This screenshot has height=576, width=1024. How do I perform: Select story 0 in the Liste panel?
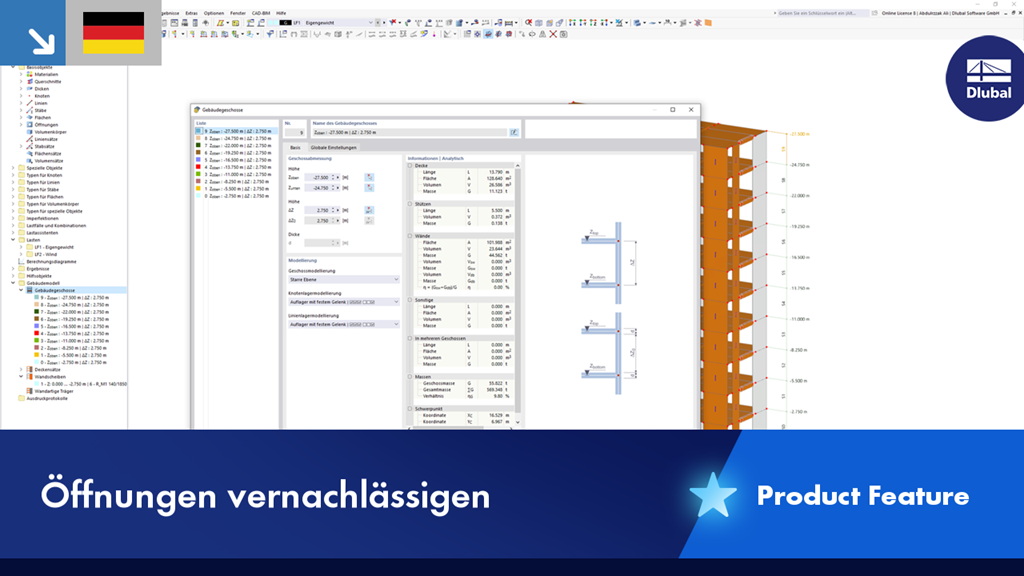[x=236, y=196]
